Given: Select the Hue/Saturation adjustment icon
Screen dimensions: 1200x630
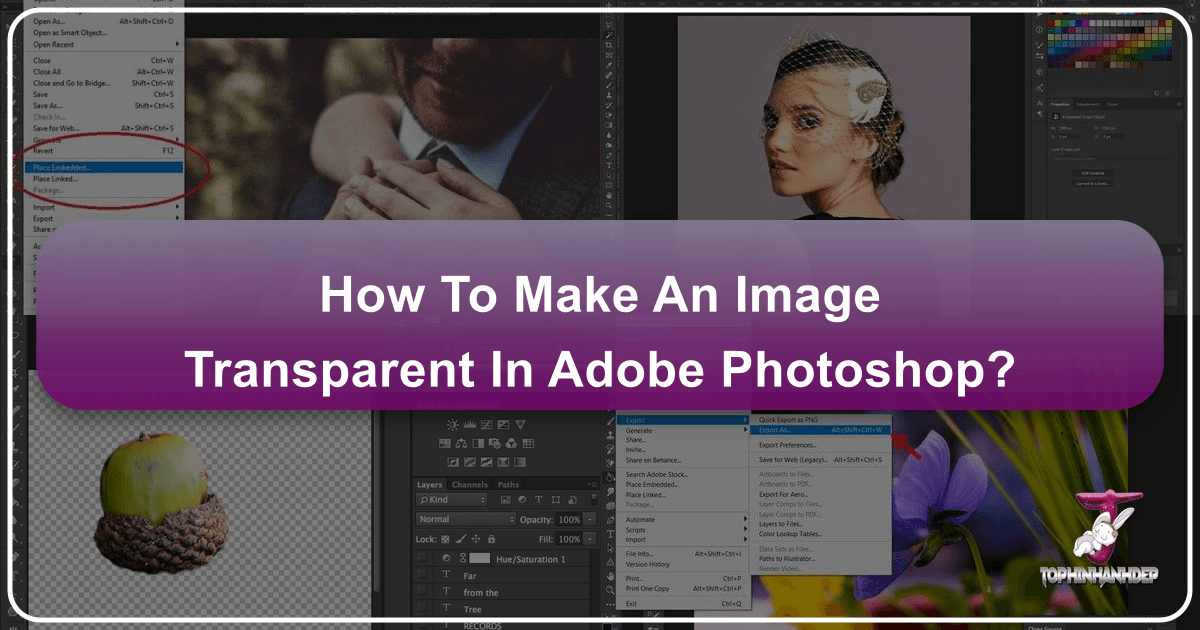Looking at the screenshot, I should 443,444.
